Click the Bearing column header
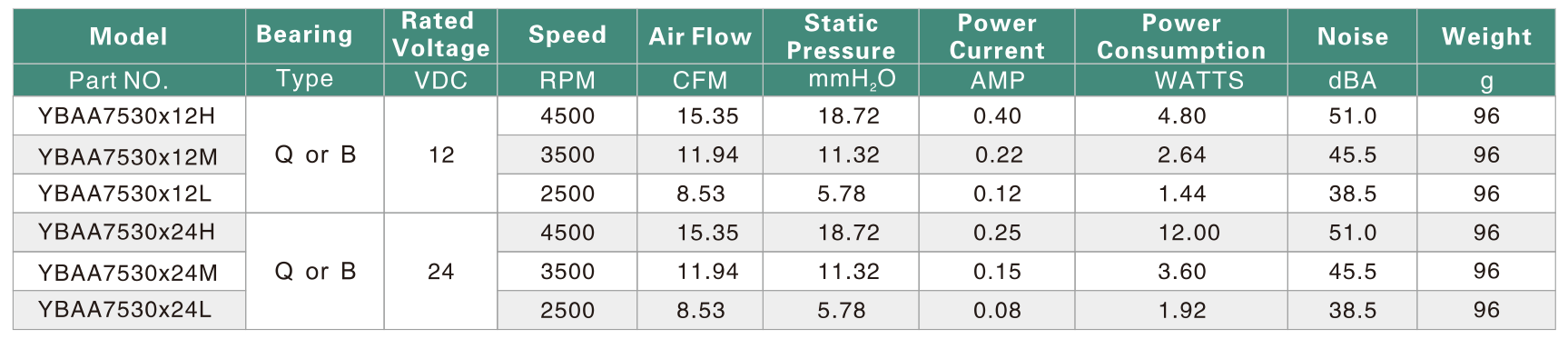Image resolution: width=1568 pixels, height=339 pixels. click(x=304, y=35)
